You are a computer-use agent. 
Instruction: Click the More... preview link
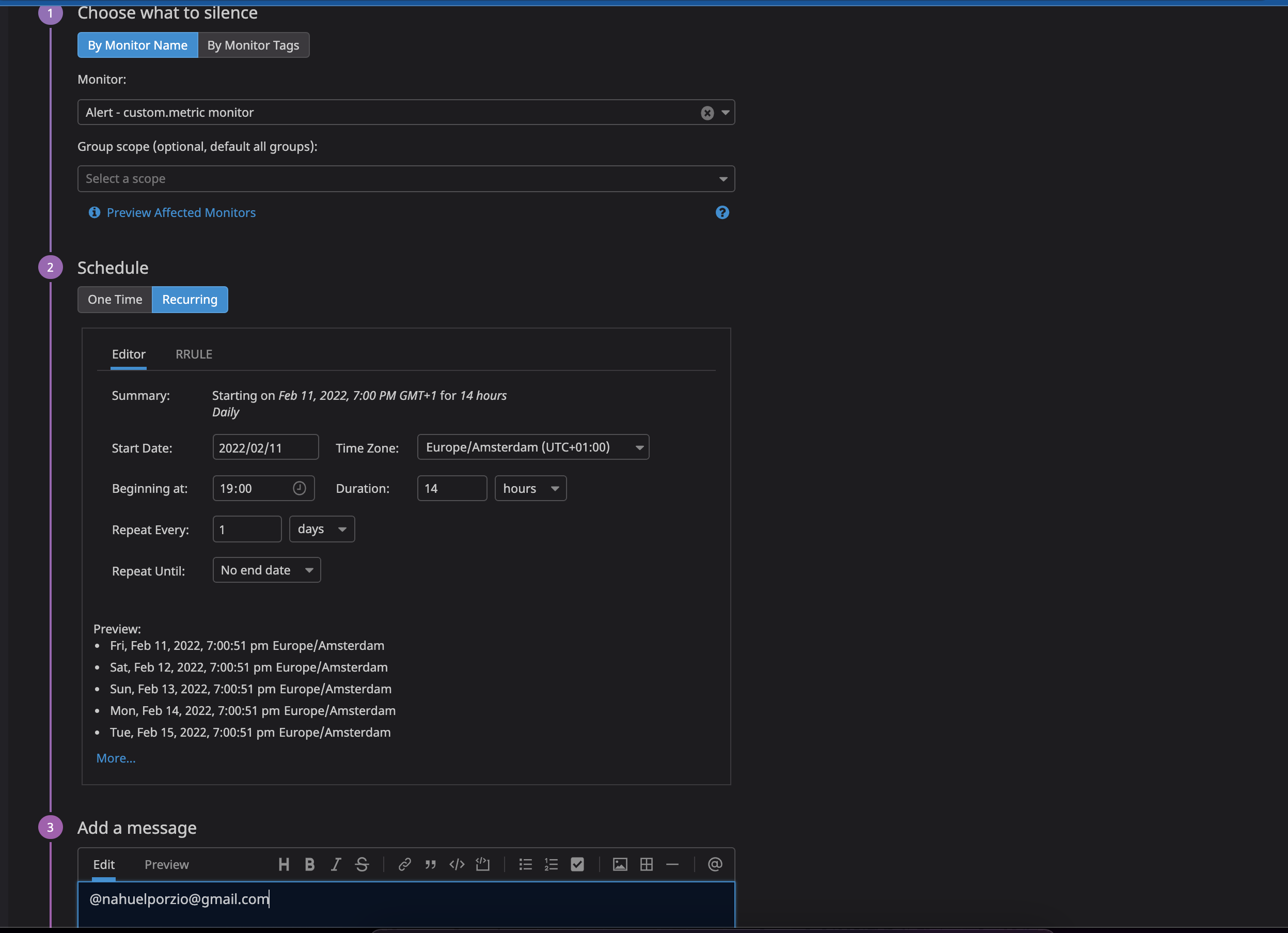point(116,758)
